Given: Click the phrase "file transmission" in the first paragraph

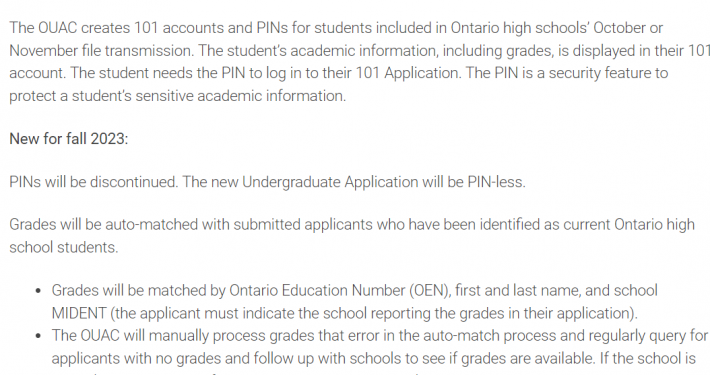Looking at the screenshot, I should pyautogui.click(x=138, y=51).
